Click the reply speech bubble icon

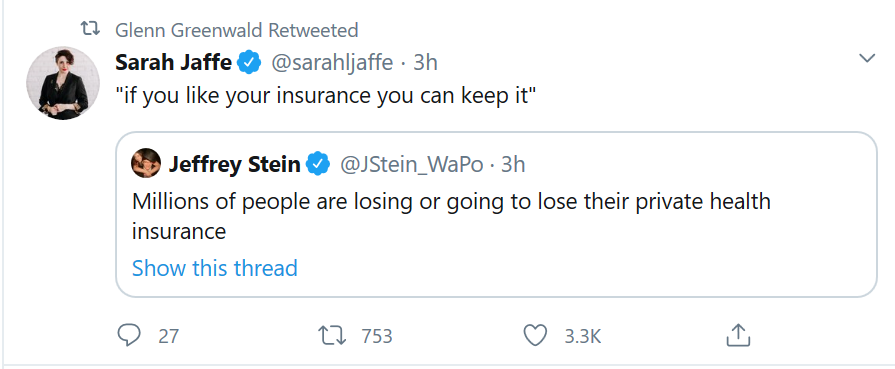click(x=129, y=335)
